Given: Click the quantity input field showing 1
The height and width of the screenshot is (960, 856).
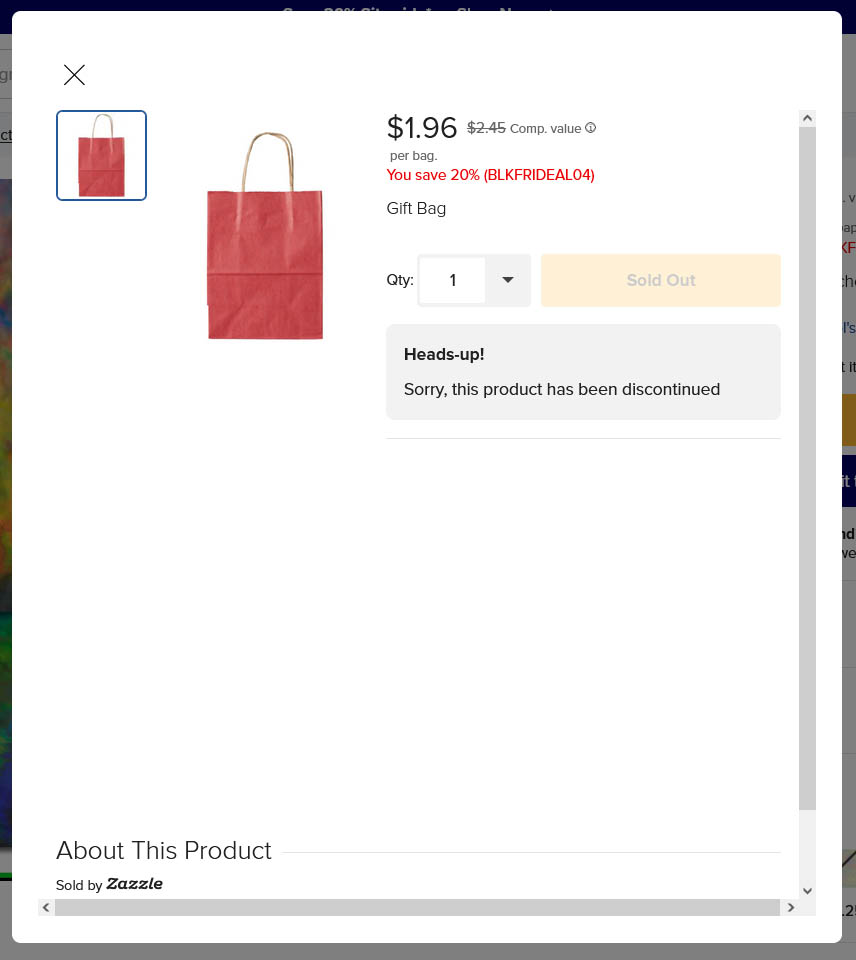Looking at the screenshot, I should coord(452,280).
